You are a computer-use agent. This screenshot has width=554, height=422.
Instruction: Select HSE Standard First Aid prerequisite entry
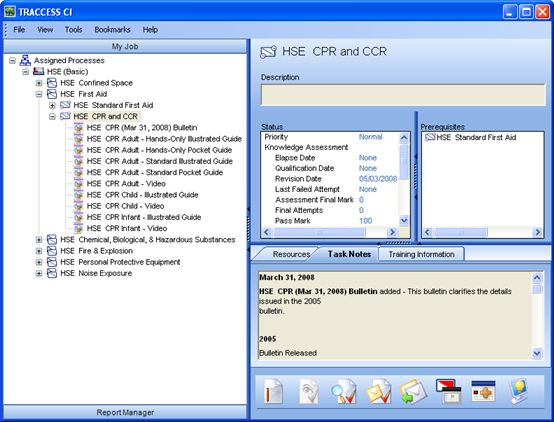[471, 137]
